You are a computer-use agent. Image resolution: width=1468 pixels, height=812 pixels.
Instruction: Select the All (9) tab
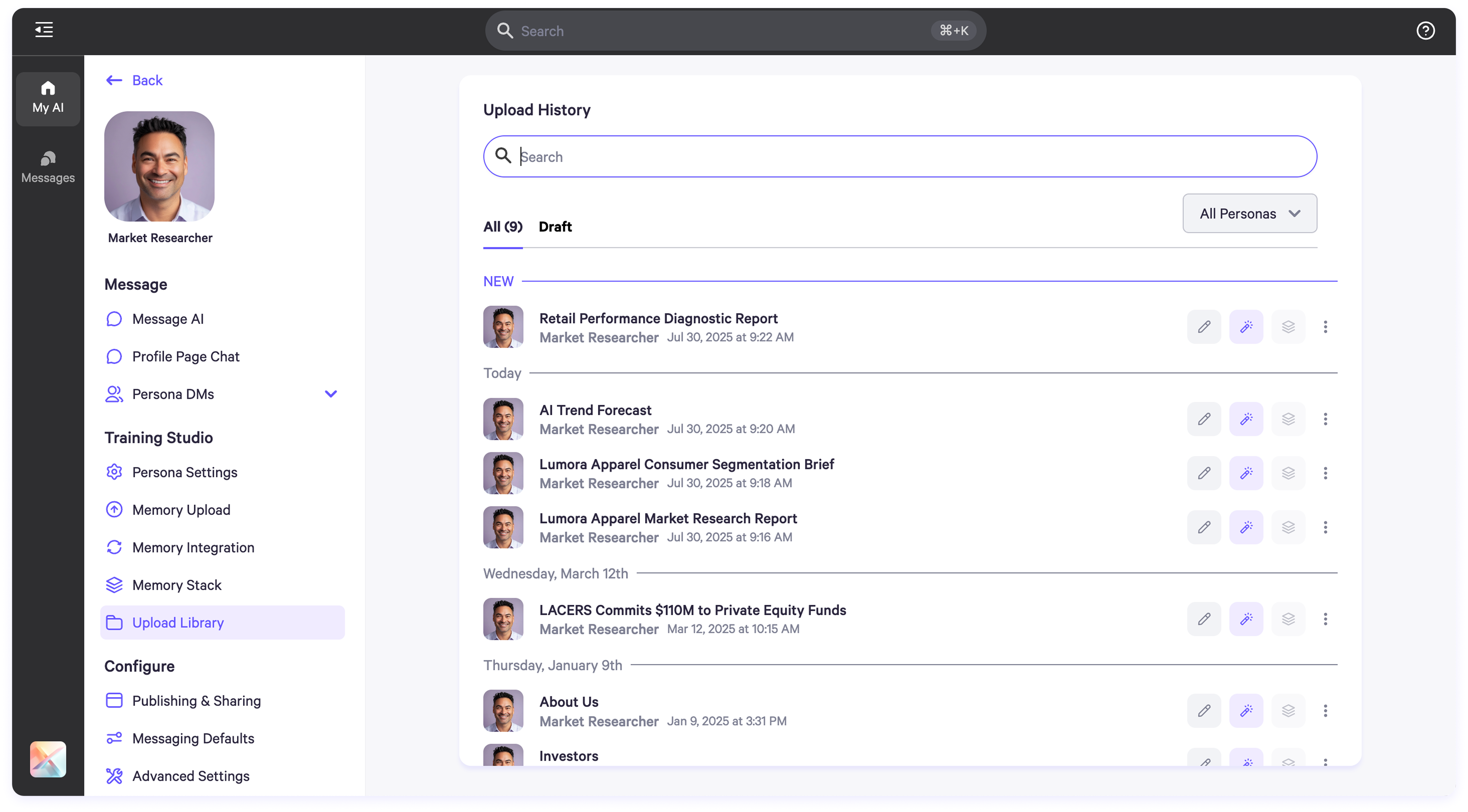(x=503, y=226)
